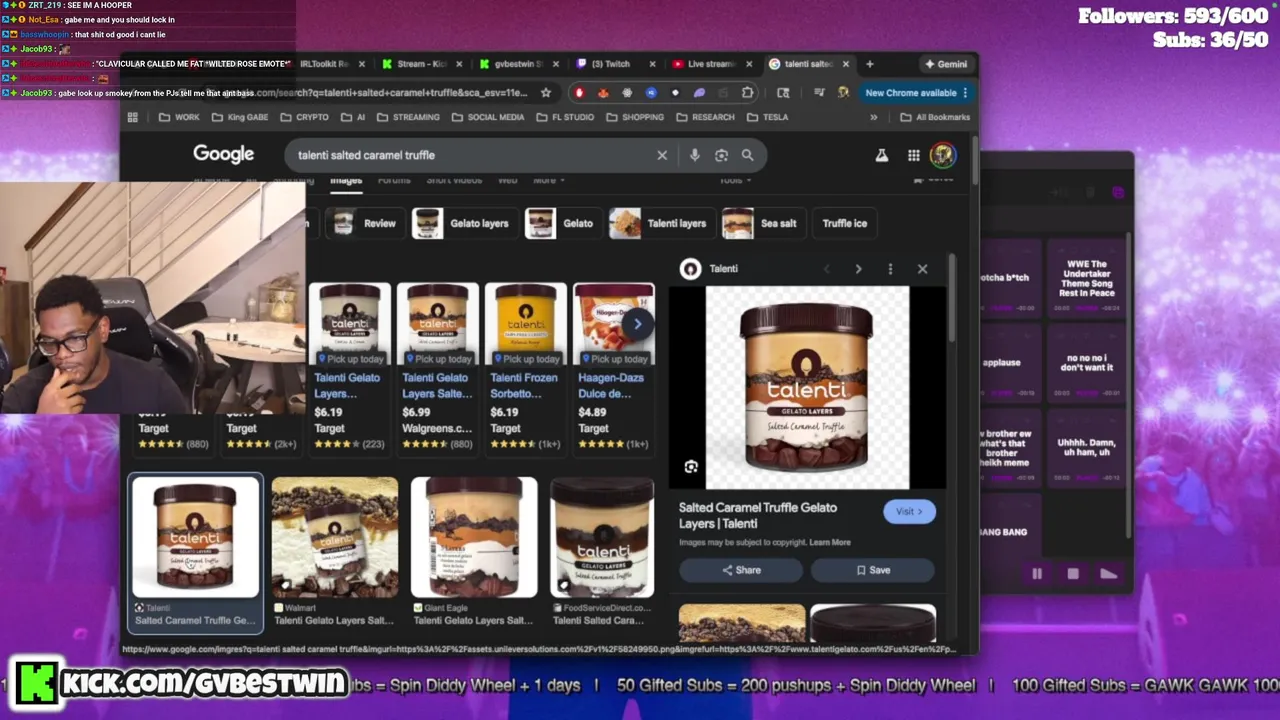Click the Visit button for Talenti
Viewport: 1280px width, 720px height.
[x=909, y=511]
